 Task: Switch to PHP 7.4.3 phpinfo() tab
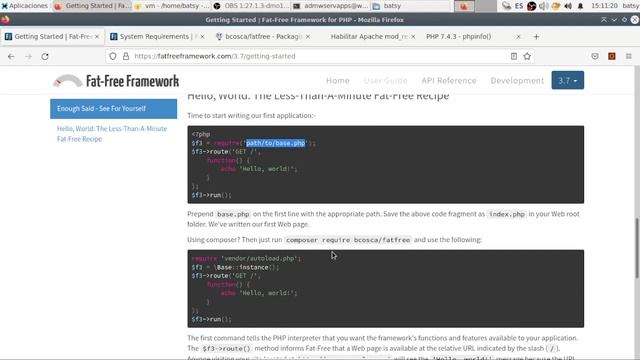pyautogui.click(x=473, y=37)
